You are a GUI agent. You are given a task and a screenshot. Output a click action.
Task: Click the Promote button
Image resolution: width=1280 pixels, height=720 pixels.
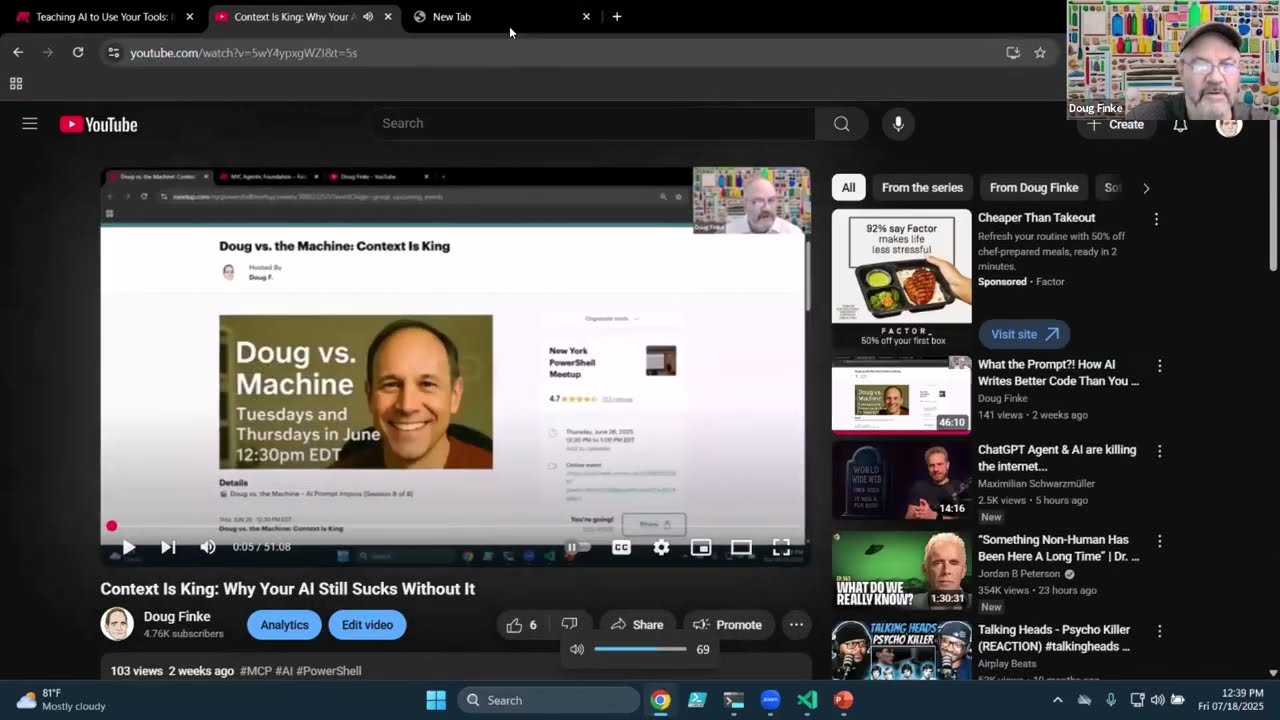[x=727, y=625]
